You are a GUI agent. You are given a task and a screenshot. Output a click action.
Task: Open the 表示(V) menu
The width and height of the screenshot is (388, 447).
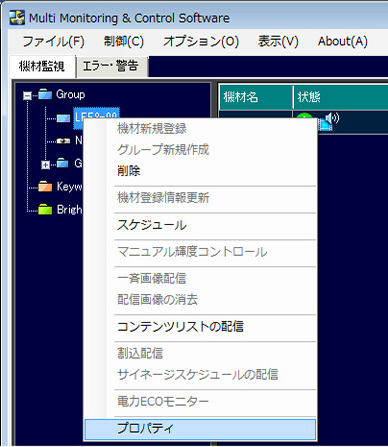coord(278,42)
